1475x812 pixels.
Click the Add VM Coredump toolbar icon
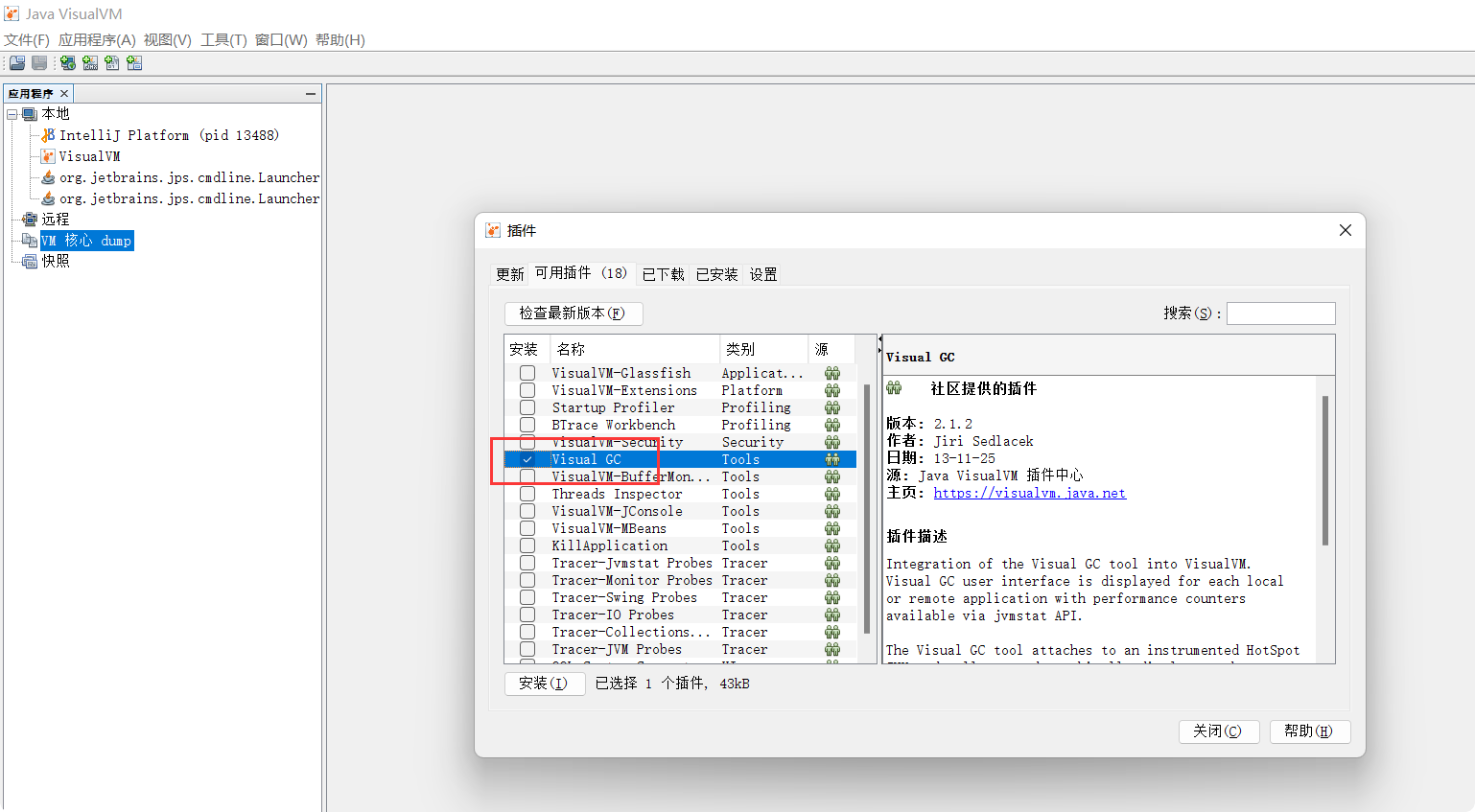112,63
